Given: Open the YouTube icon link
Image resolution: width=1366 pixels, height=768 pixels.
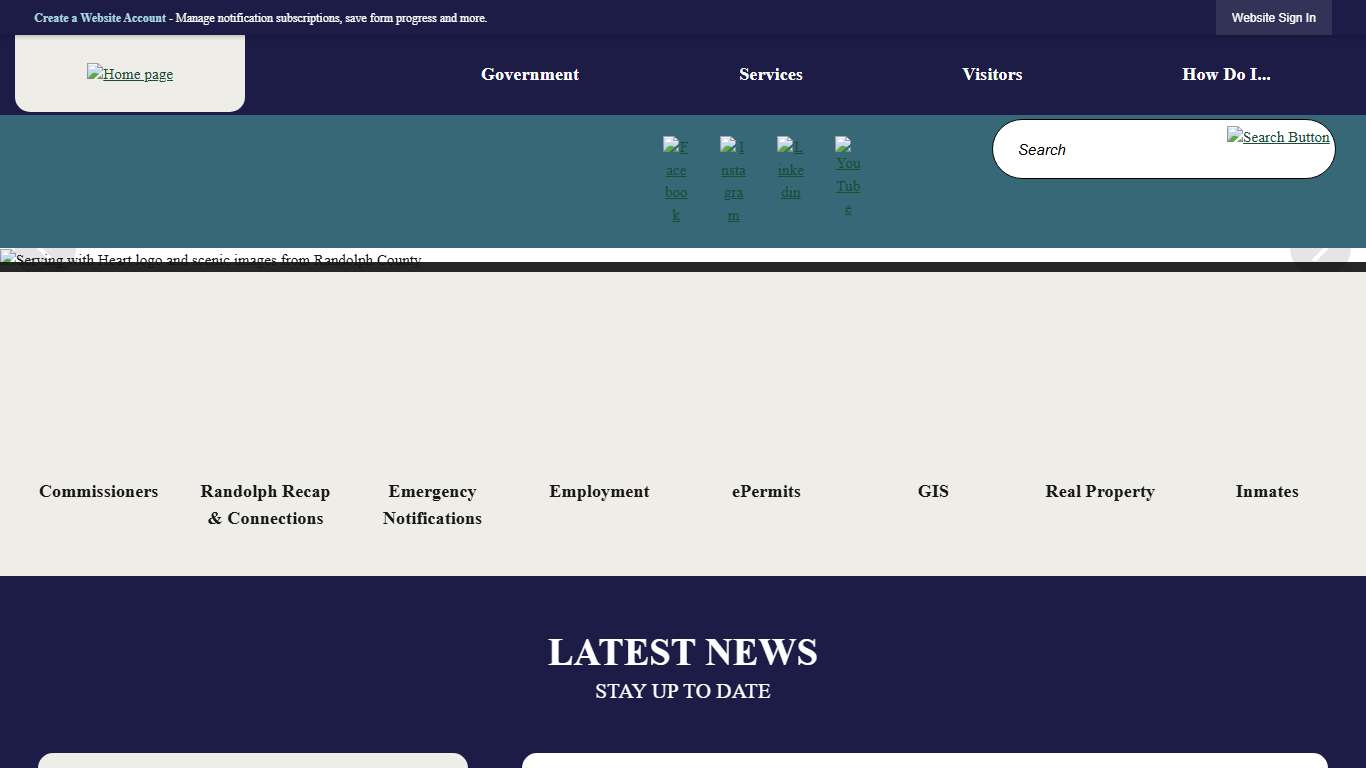Looking at the screenshot, I should point(847,180).
